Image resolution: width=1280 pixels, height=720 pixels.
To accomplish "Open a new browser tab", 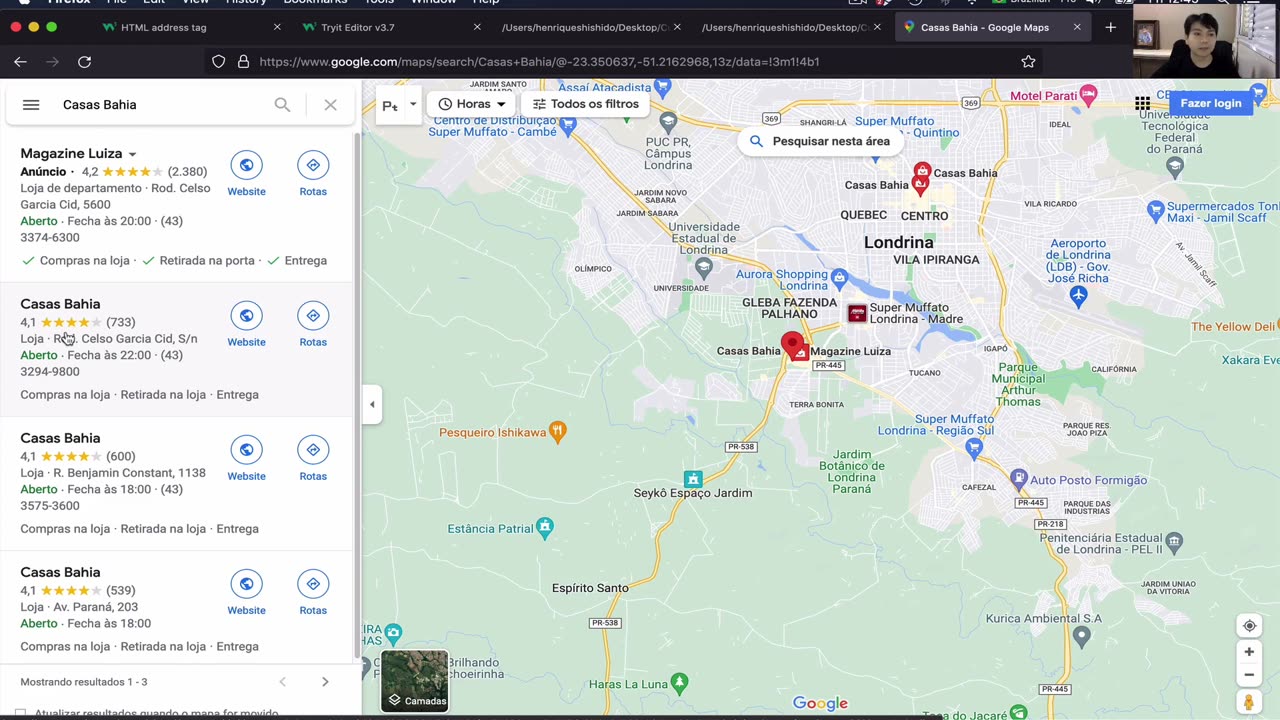I will click(x=1110, y=27).
